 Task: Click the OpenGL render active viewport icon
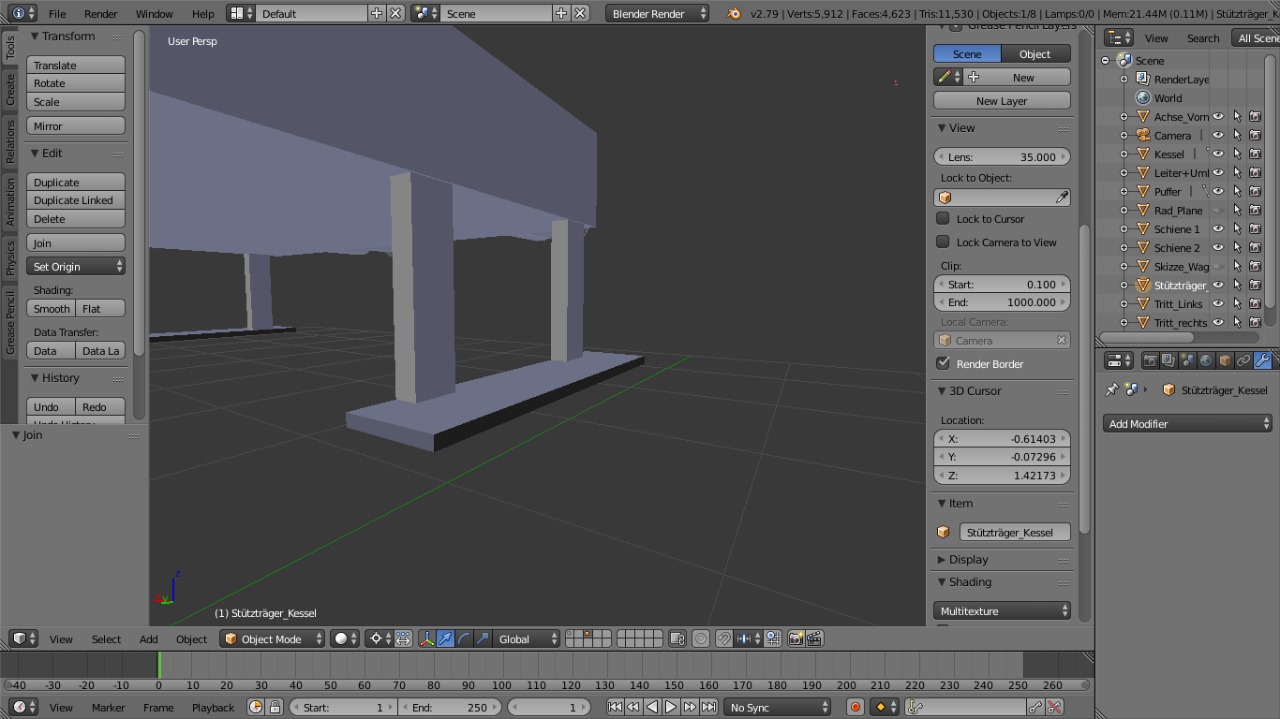click(x=797, y=639)
